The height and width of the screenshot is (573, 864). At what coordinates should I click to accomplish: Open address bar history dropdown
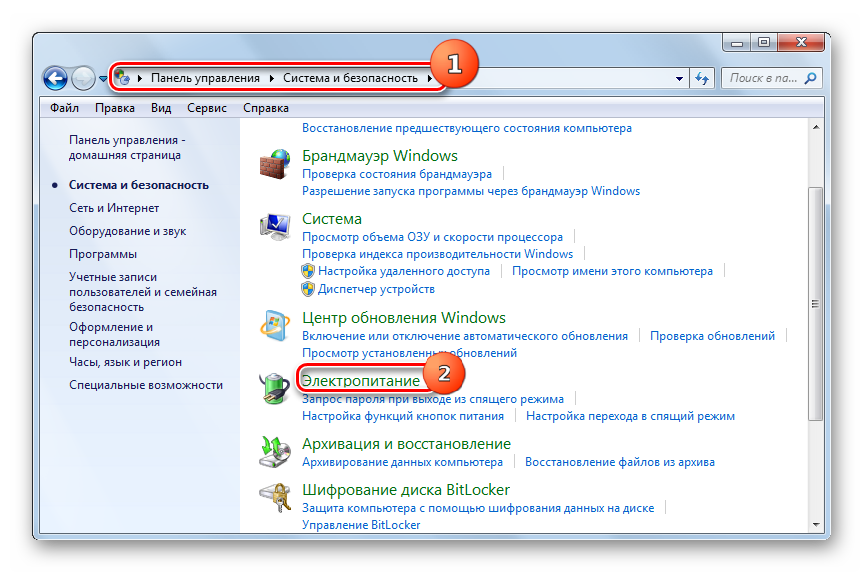point(679,79)
